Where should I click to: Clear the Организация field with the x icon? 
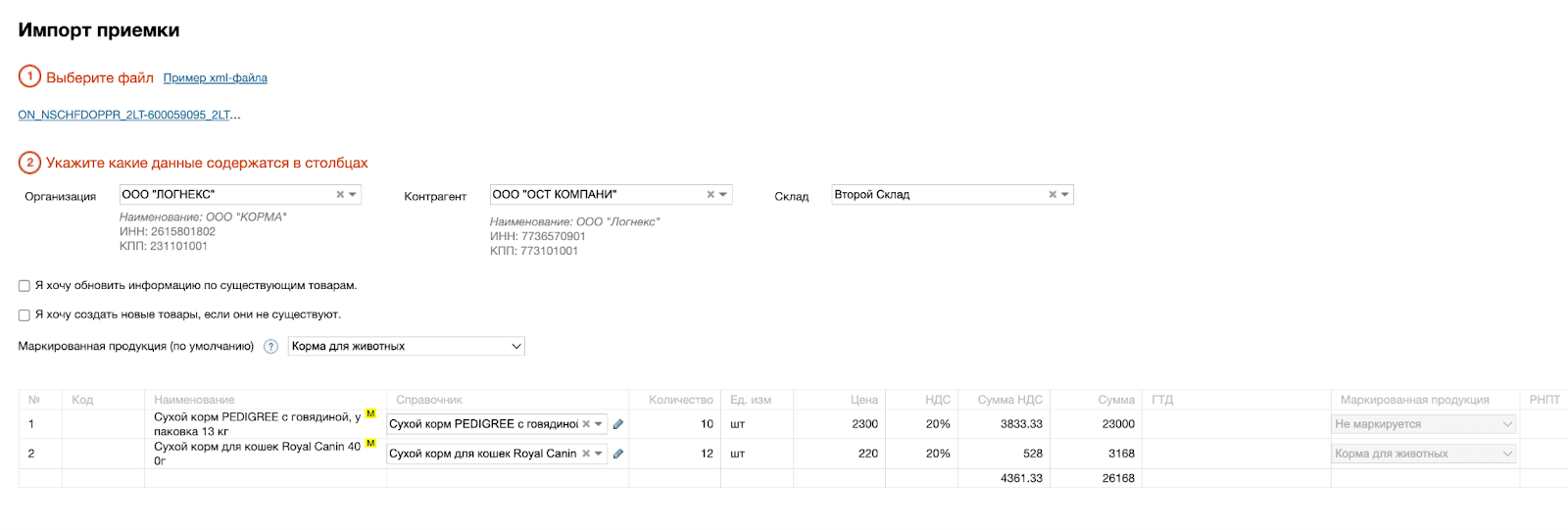[340, 195]
